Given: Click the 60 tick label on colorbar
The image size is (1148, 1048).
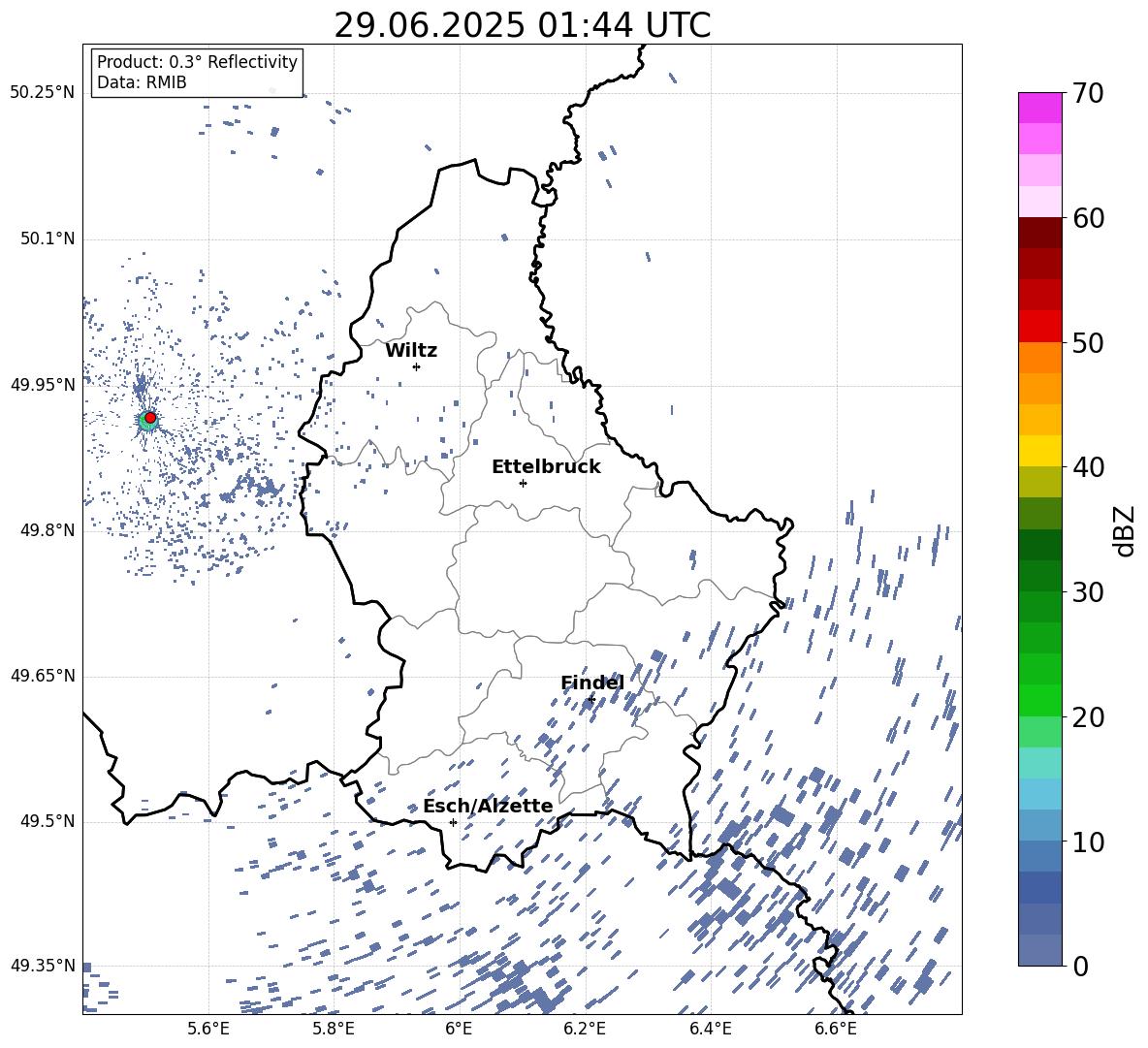Looking at the screenshot, I should click(x=1088, y=218).
